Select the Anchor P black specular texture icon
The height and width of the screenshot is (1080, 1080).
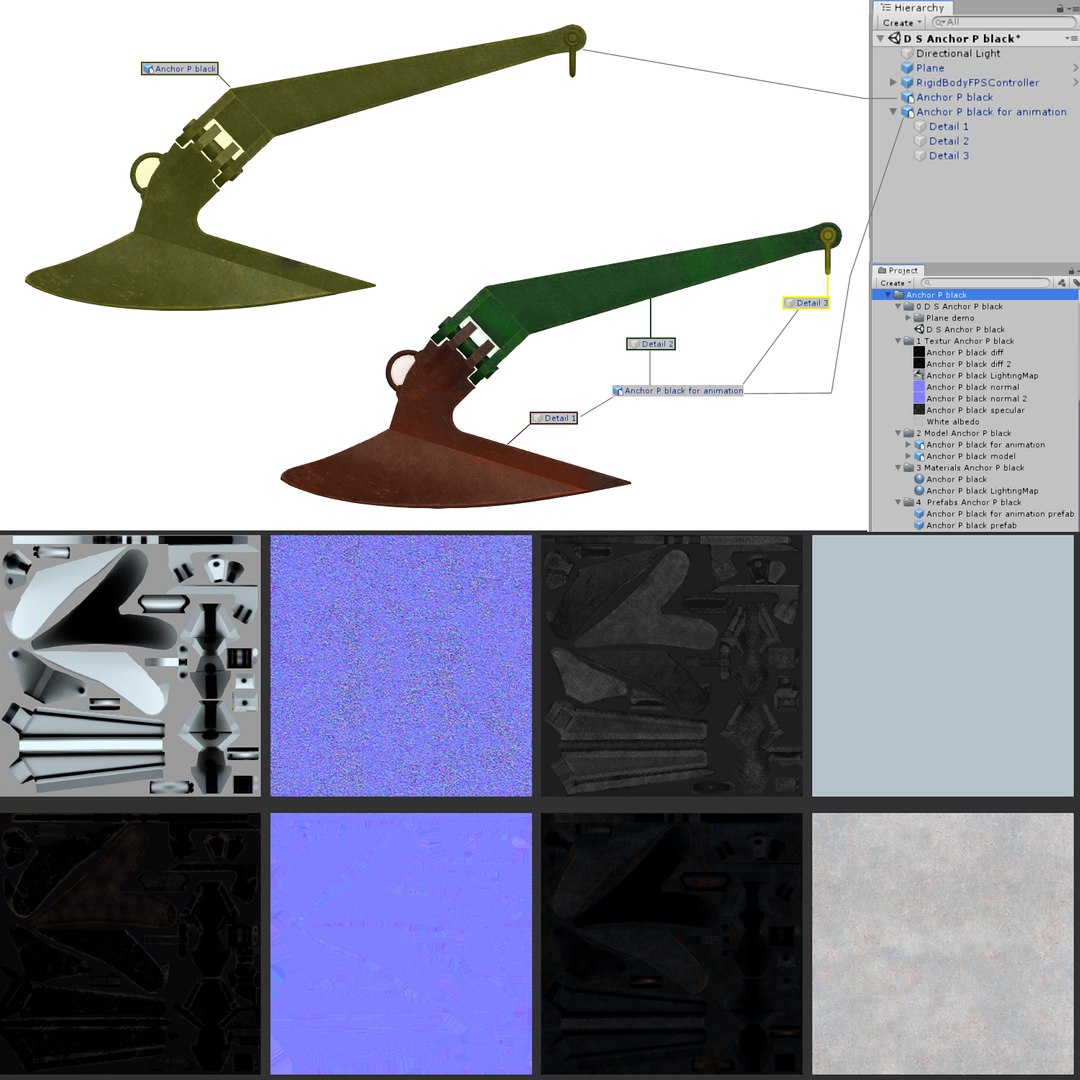pyautogui.click(x=919, y=410)
